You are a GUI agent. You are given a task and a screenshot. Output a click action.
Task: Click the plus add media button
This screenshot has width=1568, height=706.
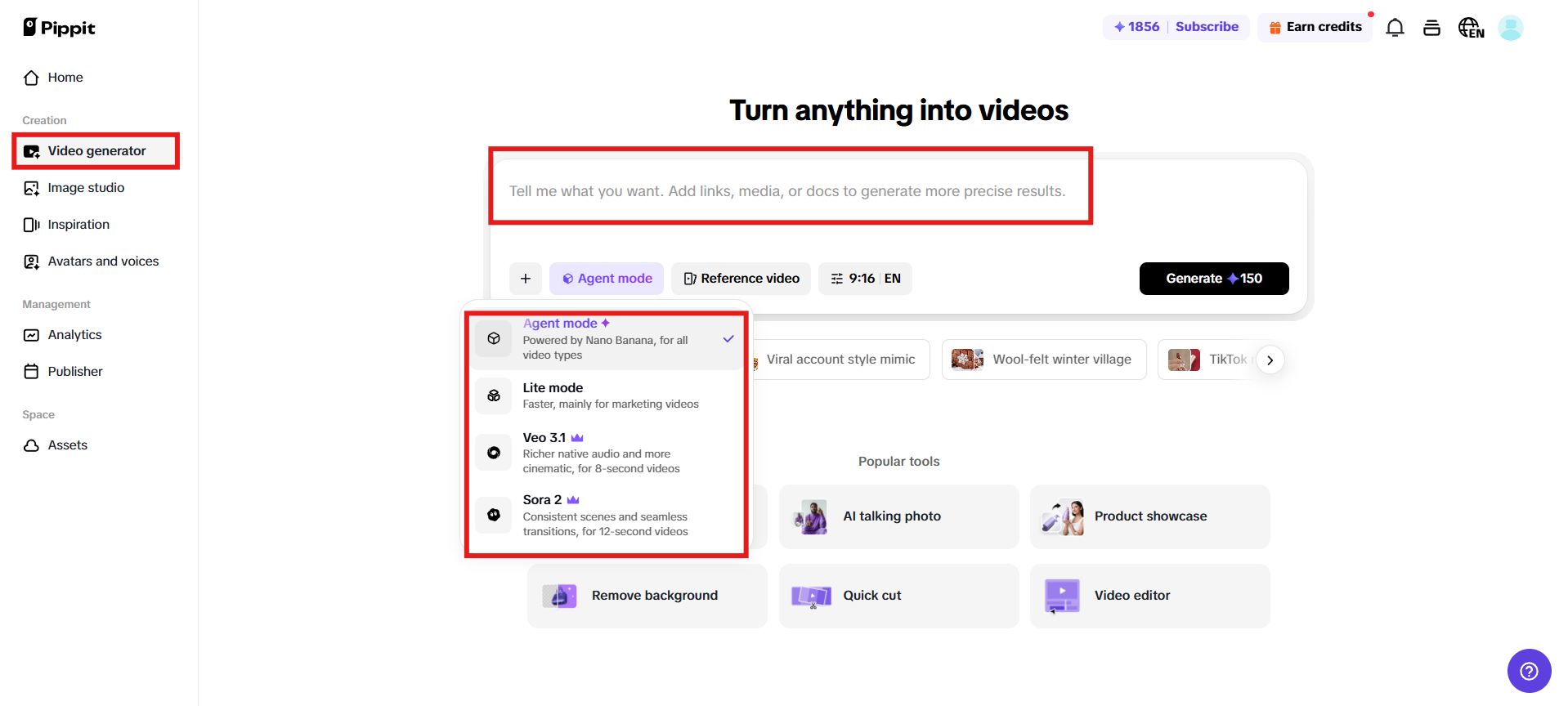(526, 279)
